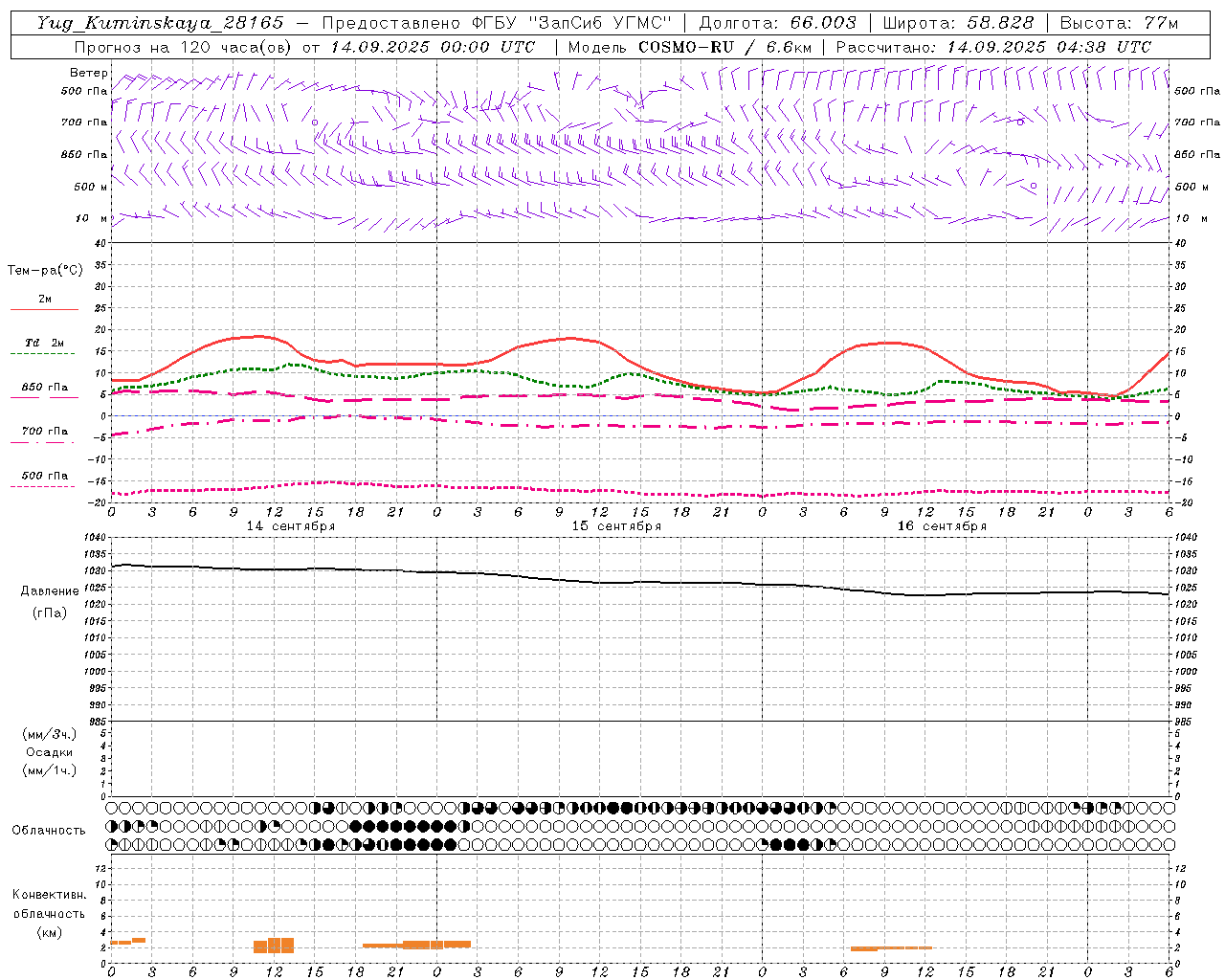Viewport: 1225px width, 980px height.
Task: Click the Модель COSMO-RU / 6.6км label
Action: click(x=690, y=47)
